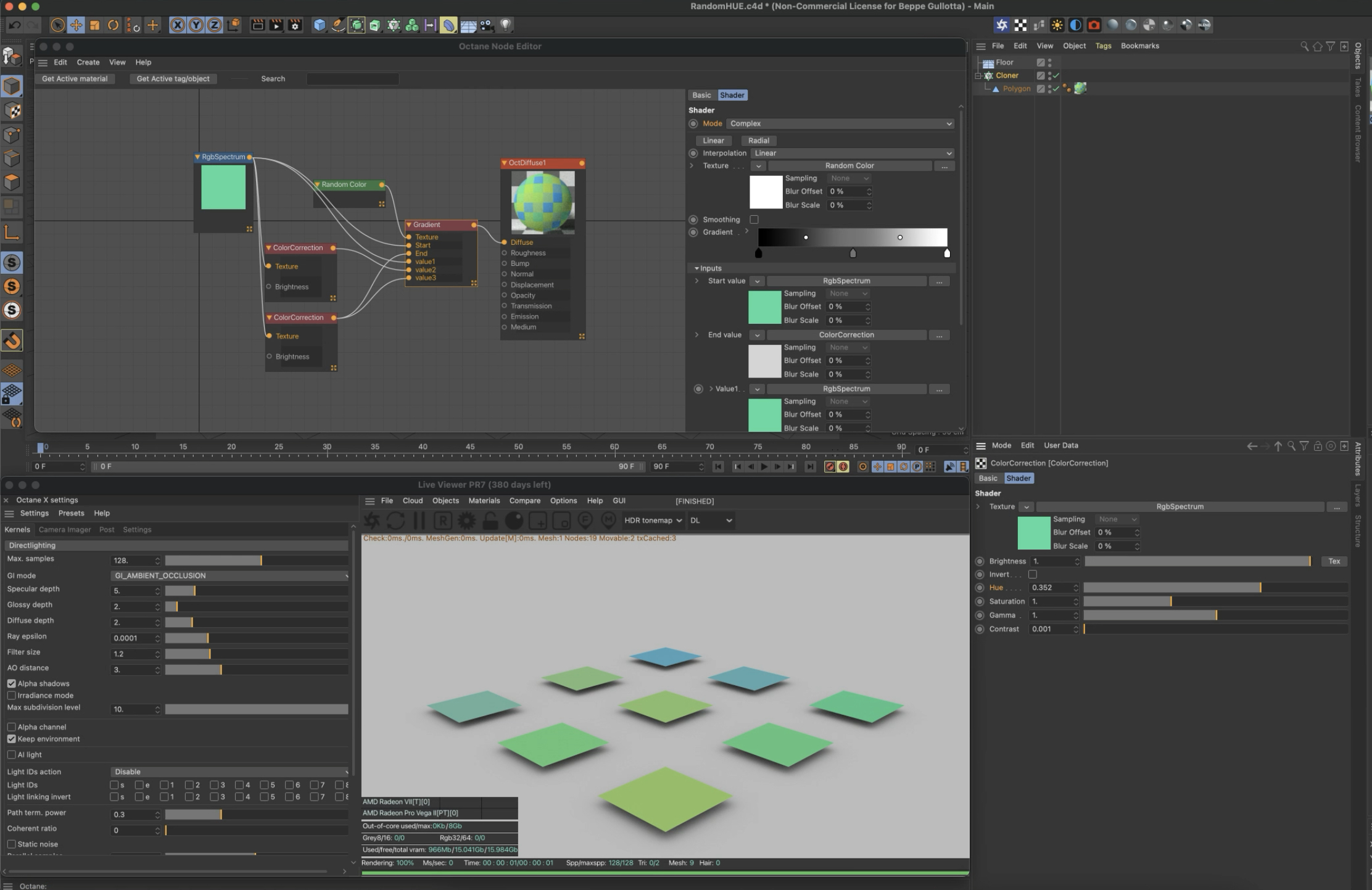Uncheck Alpha shadows option
This screenshot has height=890, width=1372.
12,683
